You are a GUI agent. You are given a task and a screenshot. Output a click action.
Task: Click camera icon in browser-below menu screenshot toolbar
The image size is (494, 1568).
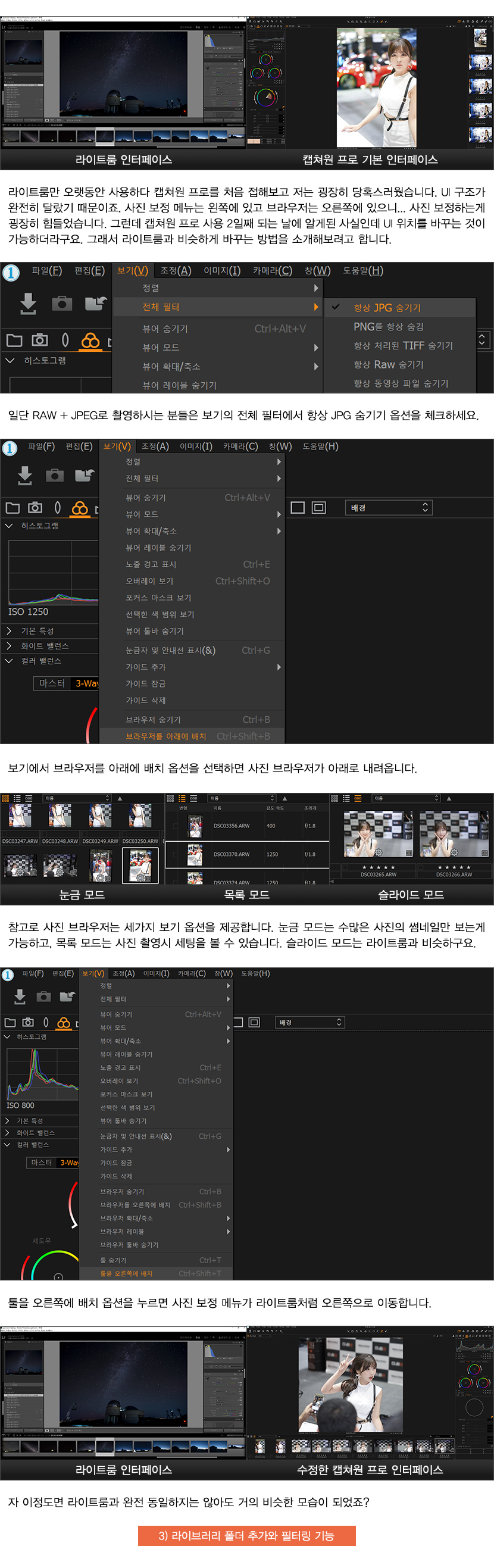click(x=55, y=475)
